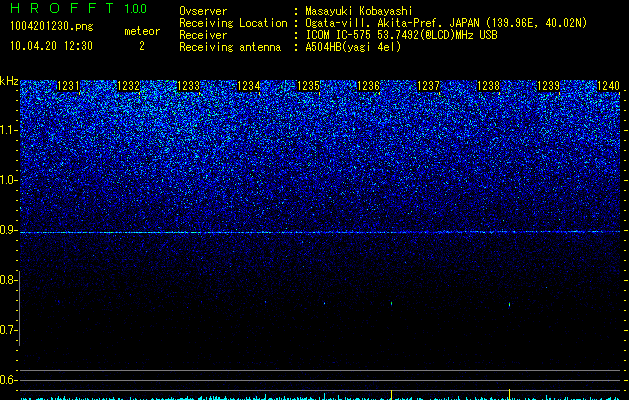This screenshot has width=629, height=400.
Task: Click the 0.9 kHz axis label
Action: [x=8, y=230]
